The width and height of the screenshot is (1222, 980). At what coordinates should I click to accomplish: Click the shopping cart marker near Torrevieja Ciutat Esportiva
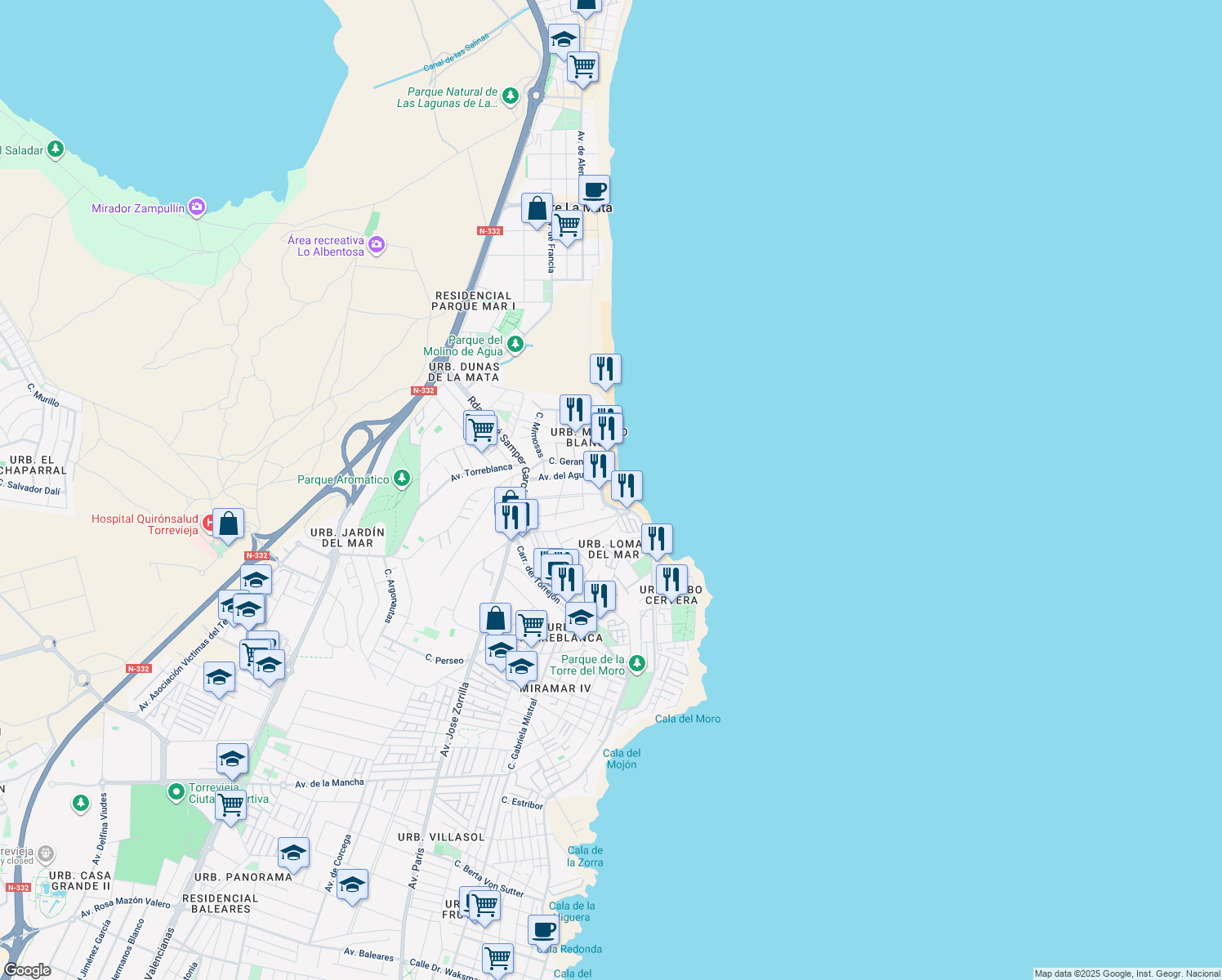tap(230, 805)
